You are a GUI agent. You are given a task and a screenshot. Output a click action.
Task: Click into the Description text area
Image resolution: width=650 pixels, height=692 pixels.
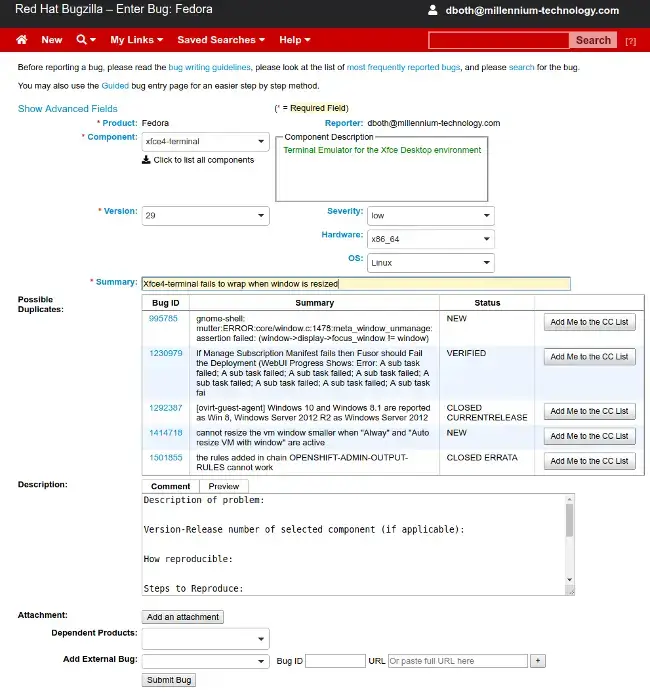(x=353, y=544)
